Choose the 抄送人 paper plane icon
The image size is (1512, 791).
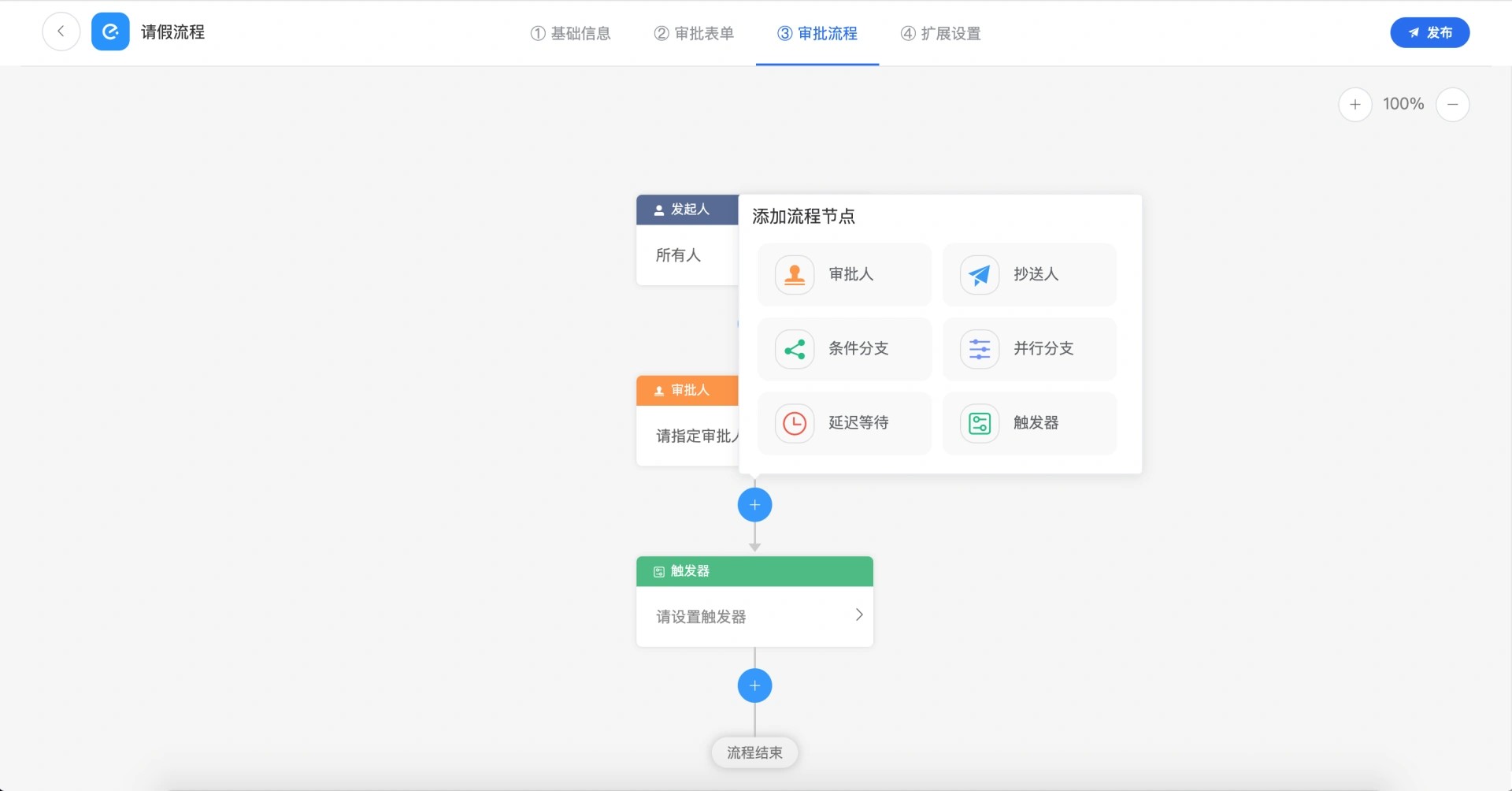click(x=979, y=275)
